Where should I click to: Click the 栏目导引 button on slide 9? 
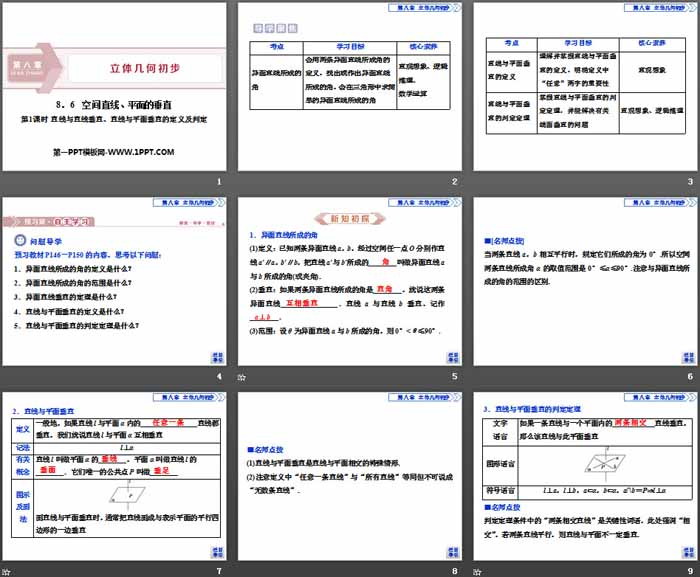pos(687,552)
